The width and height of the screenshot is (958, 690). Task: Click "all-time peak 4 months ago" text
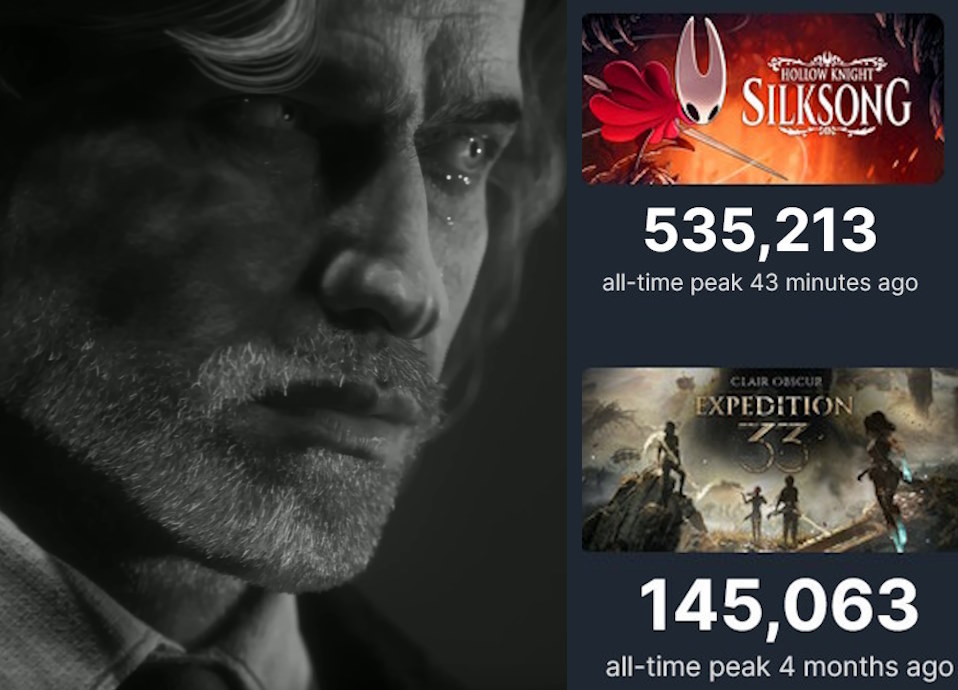pos(780,666)
